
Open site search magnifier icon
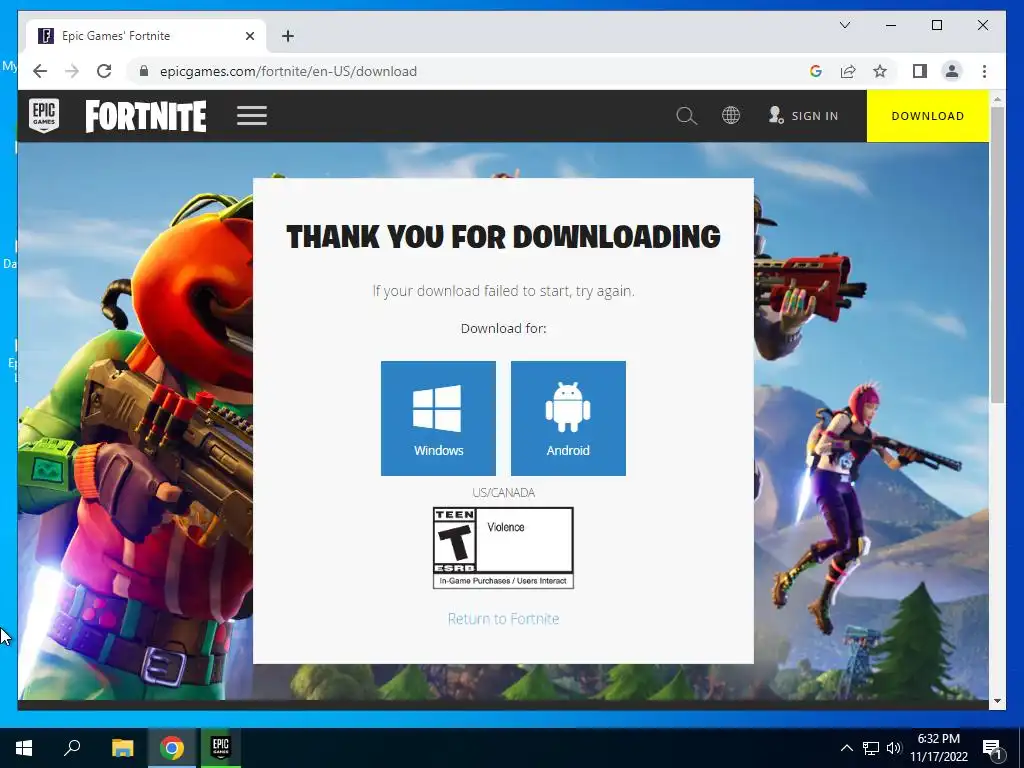tap(686, 116)
